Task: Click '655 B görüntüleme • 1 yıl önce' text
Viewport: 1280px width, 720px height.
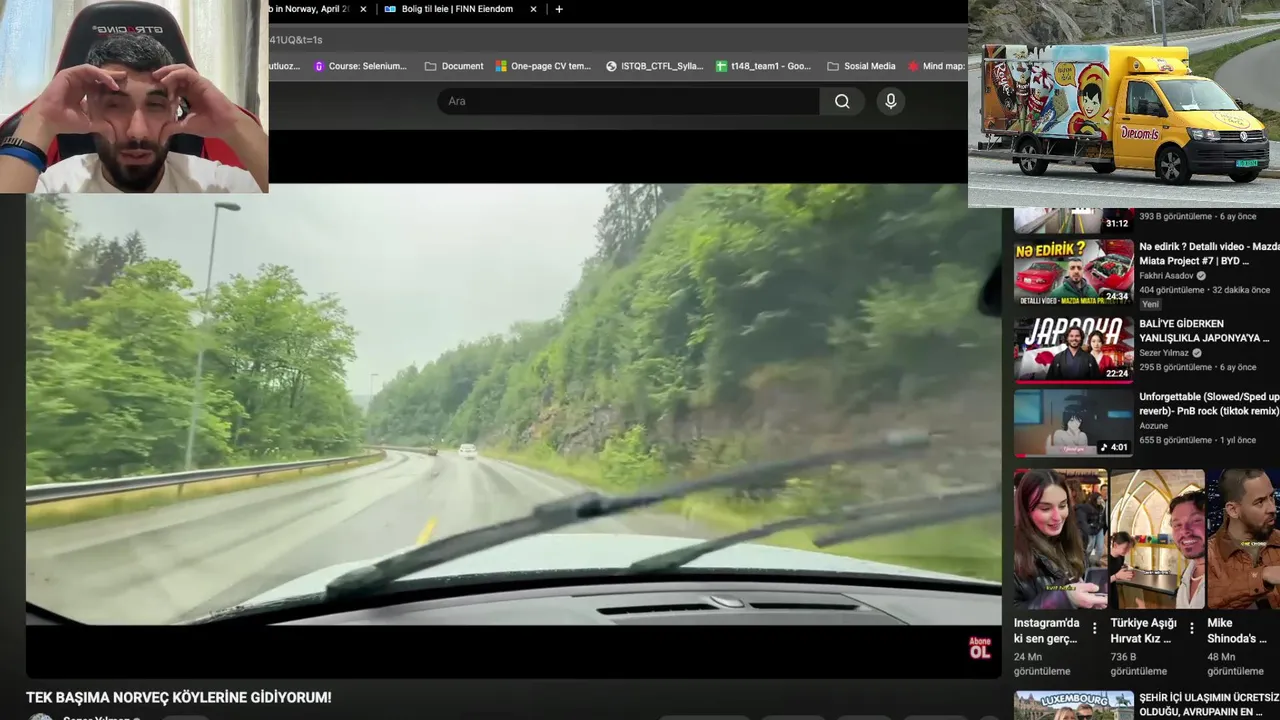Action: [1198, 440]
